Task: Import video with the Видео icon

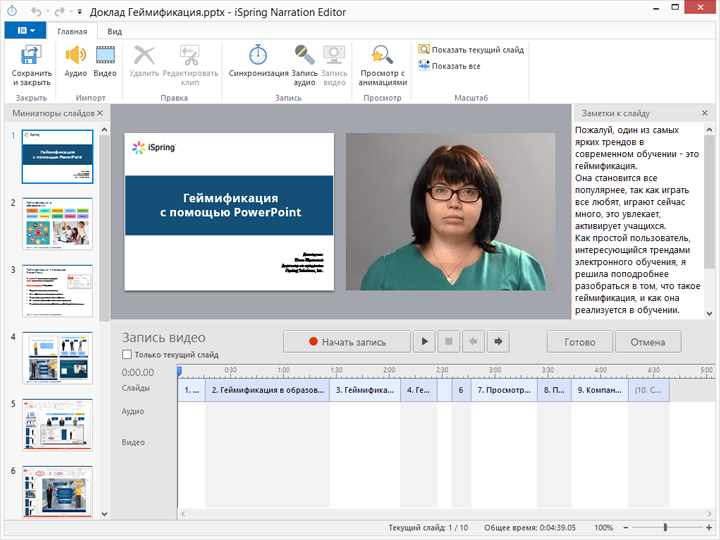Action: point(105,61)
